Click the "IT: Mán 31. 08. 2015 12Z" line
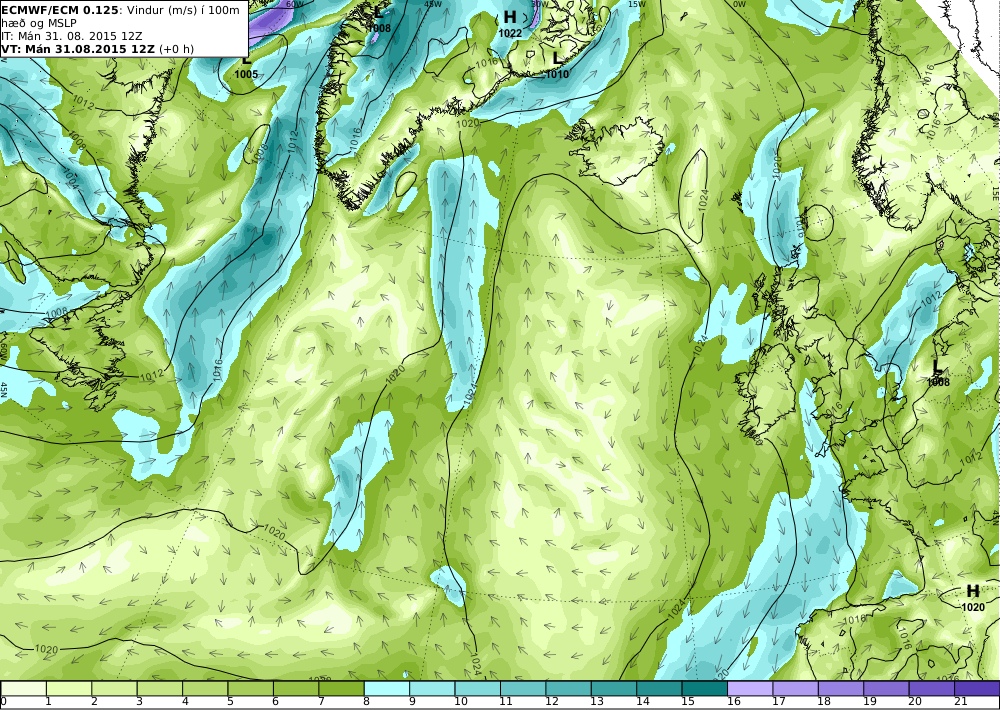 point(71,36)
